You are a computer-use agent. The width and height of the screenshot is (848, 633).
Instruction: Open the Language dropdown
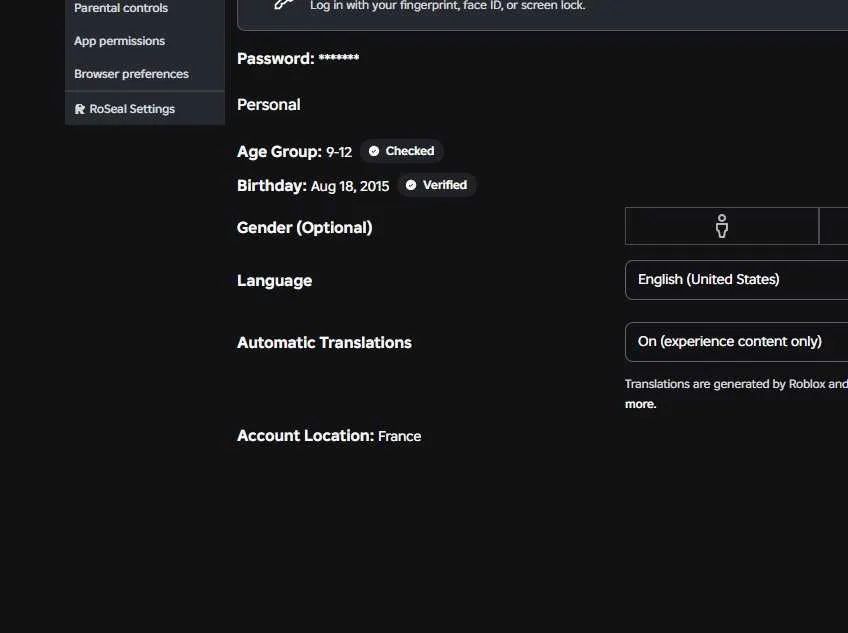736,280
